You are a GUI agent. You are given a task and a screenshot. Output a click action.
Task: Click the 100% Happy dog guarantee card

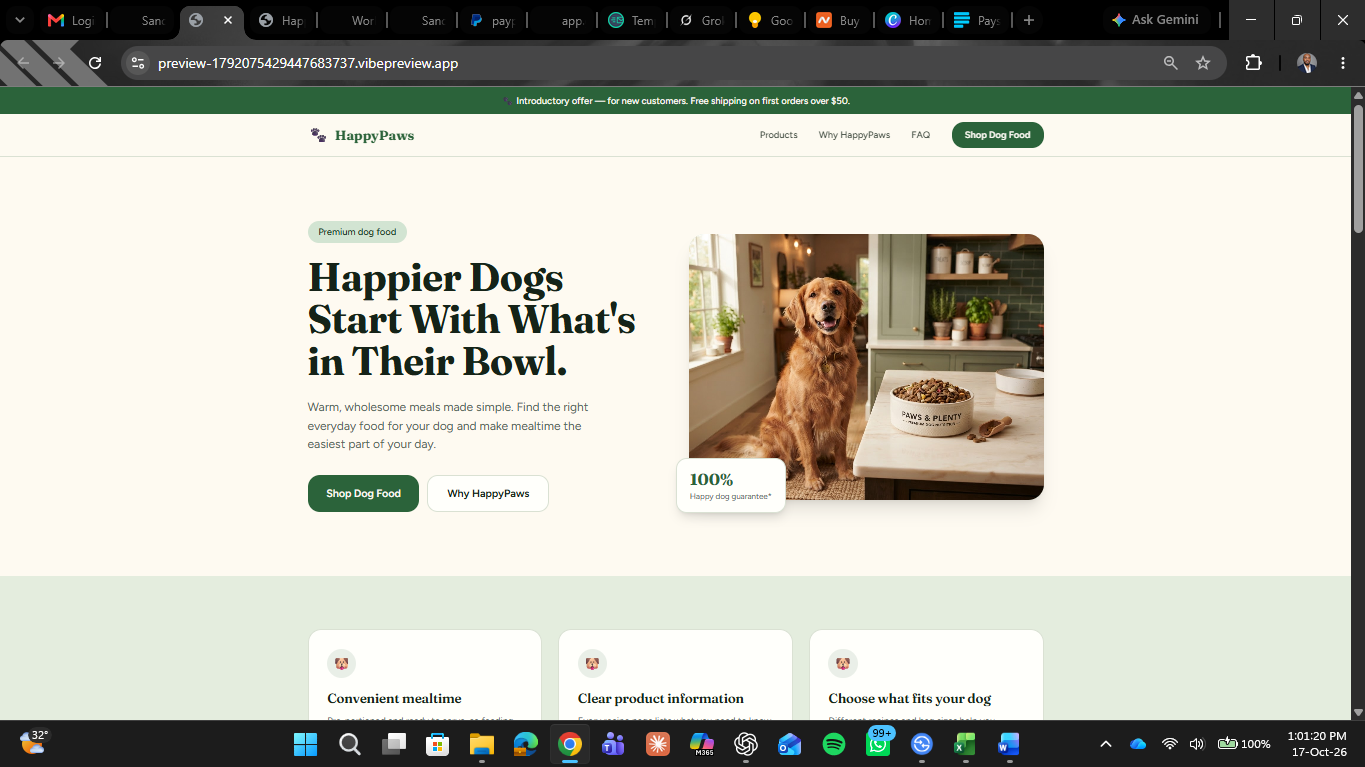tap(731, 485)
